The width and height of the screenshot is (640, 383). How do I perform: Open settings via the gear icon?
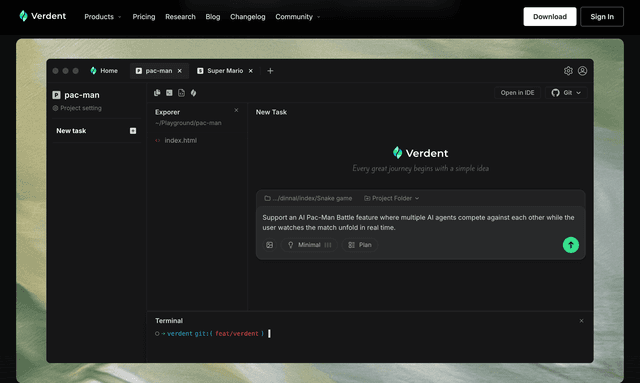[x=568, y=71]
